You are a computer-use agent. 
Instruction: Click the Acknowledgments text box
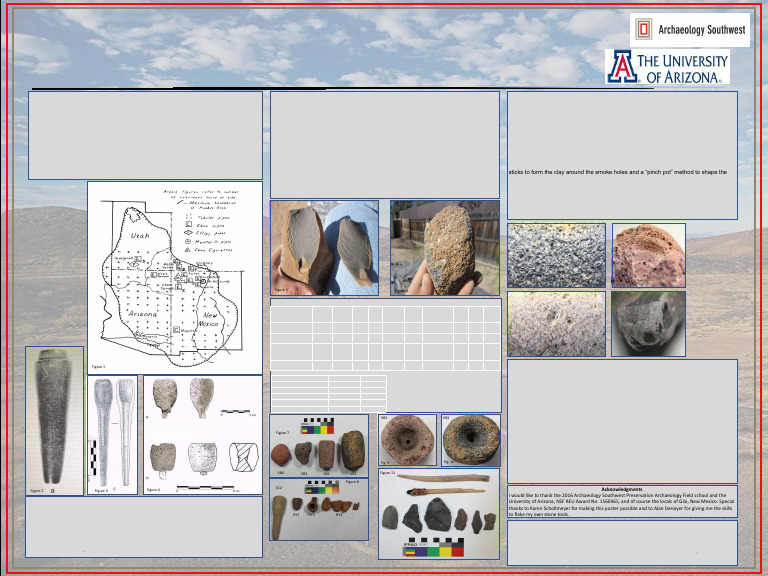click(622, 501)
